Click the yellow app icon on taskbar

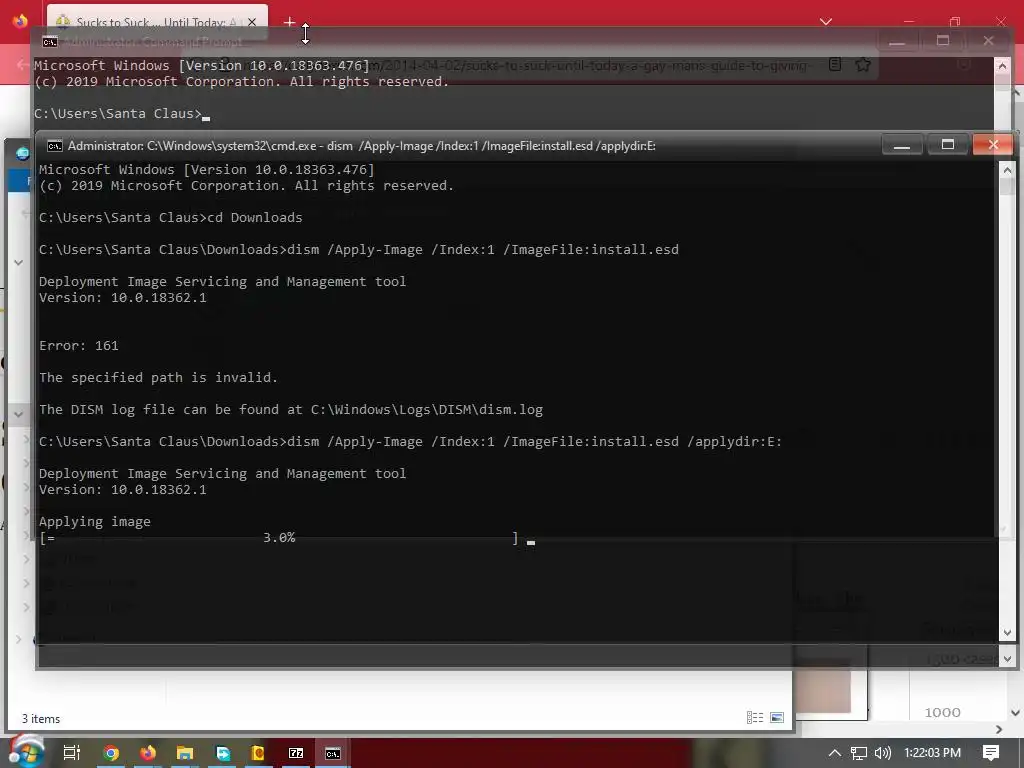258,753
